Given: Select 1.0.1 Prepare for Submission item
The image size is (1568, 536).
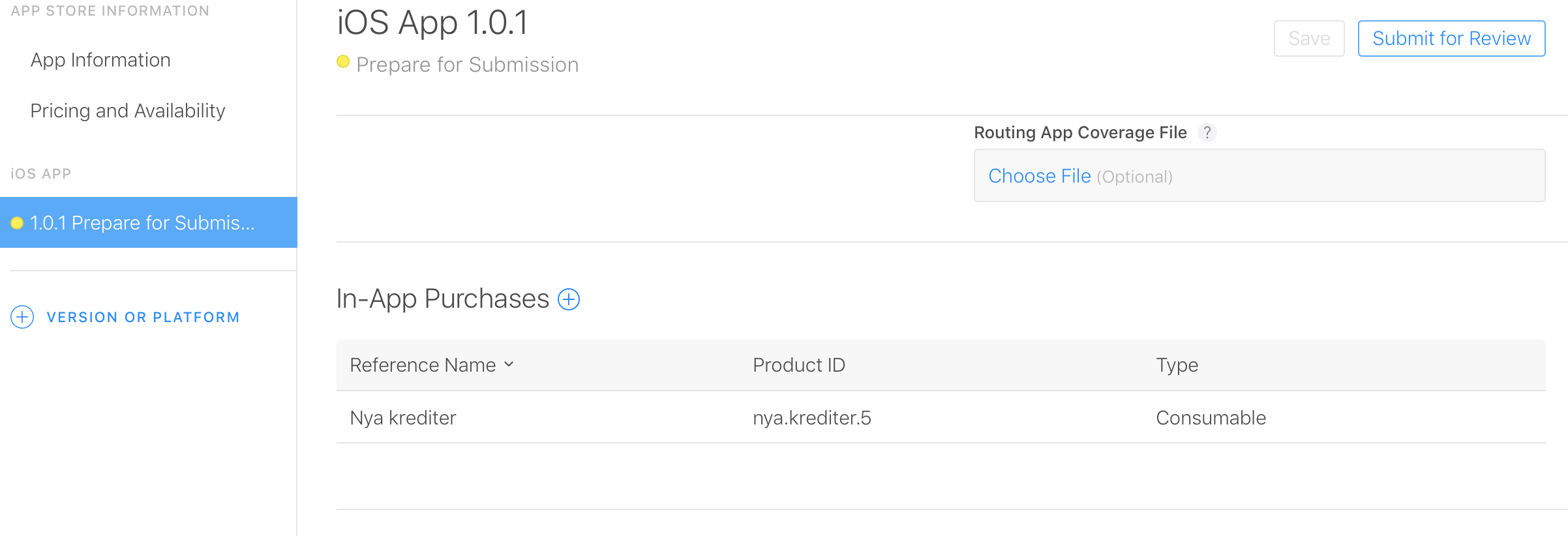Looking at the screenshot, I should pos(149,222).
